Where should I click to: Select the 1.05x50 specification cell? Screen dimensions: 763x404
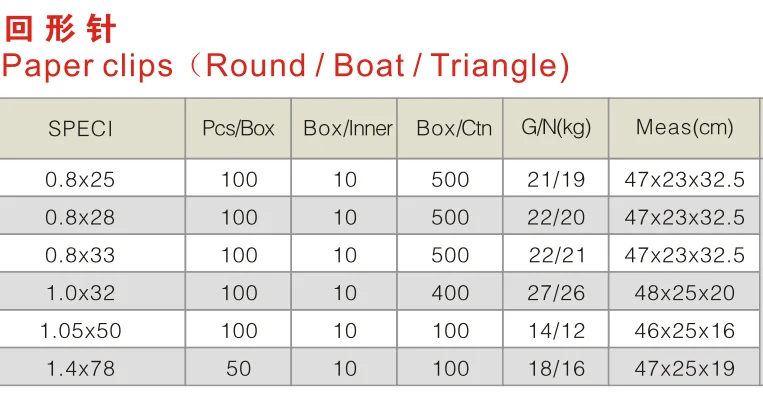80,331
